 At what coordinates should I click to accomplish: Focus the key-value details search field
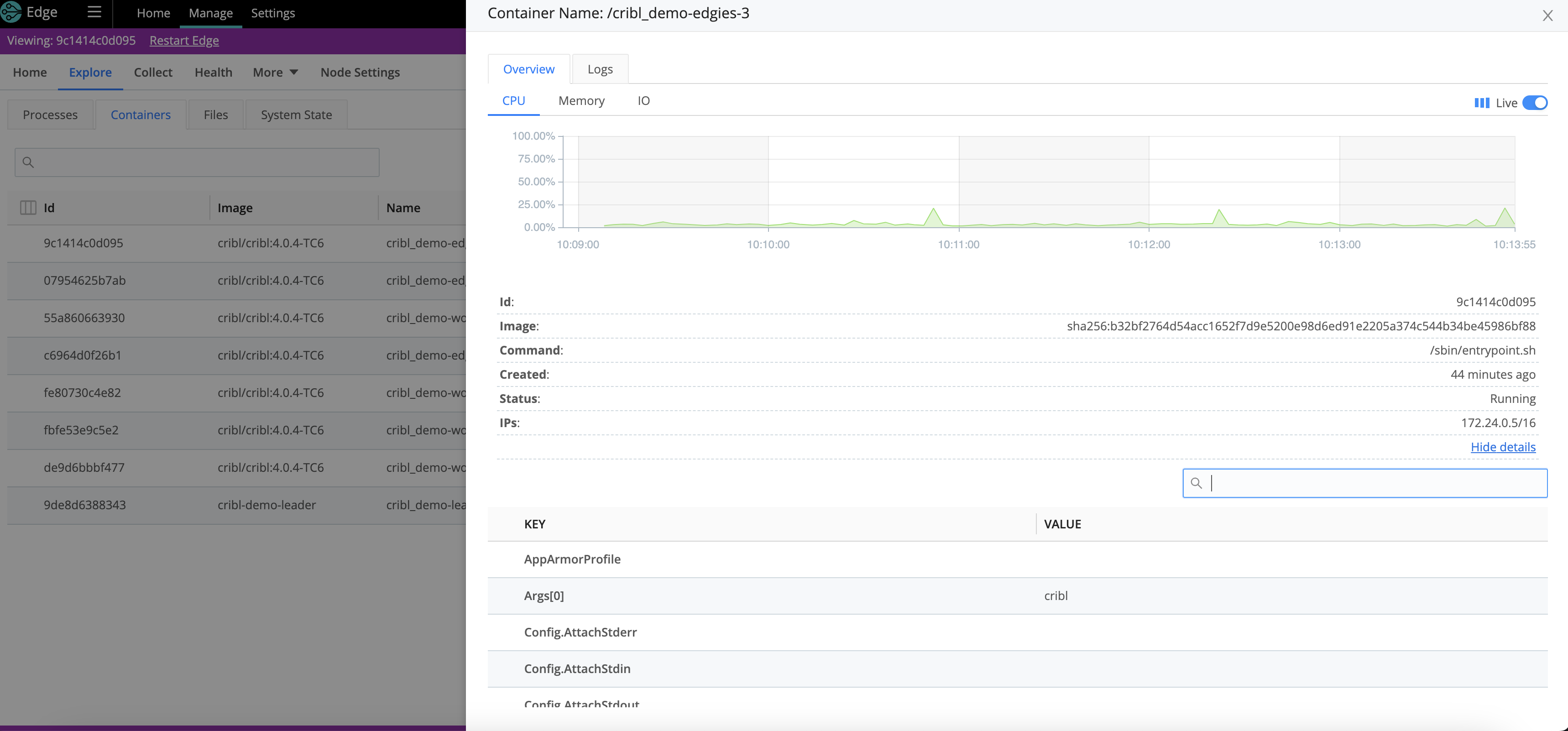pos(1376,483)
